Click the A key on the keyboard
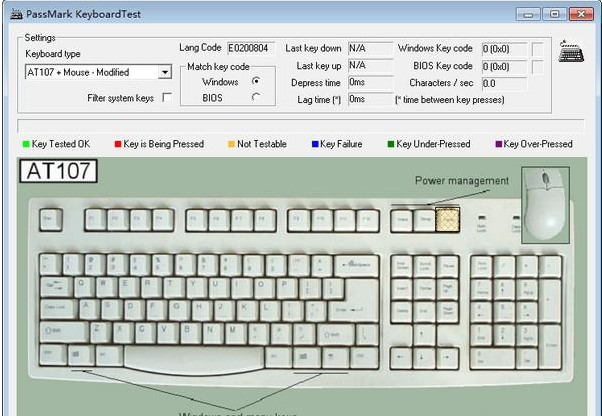Viewport: 602px width, 416px height. click(89, 310)
